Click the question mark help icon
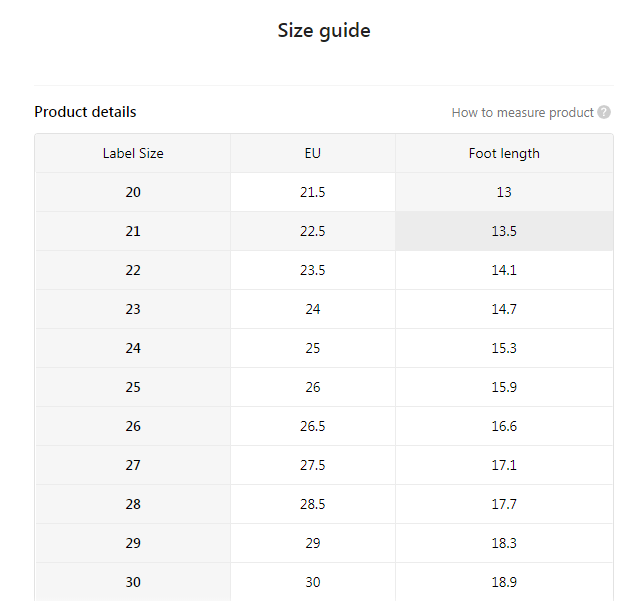The height and width of the screenshot is (601, 619). pos(604,113)
